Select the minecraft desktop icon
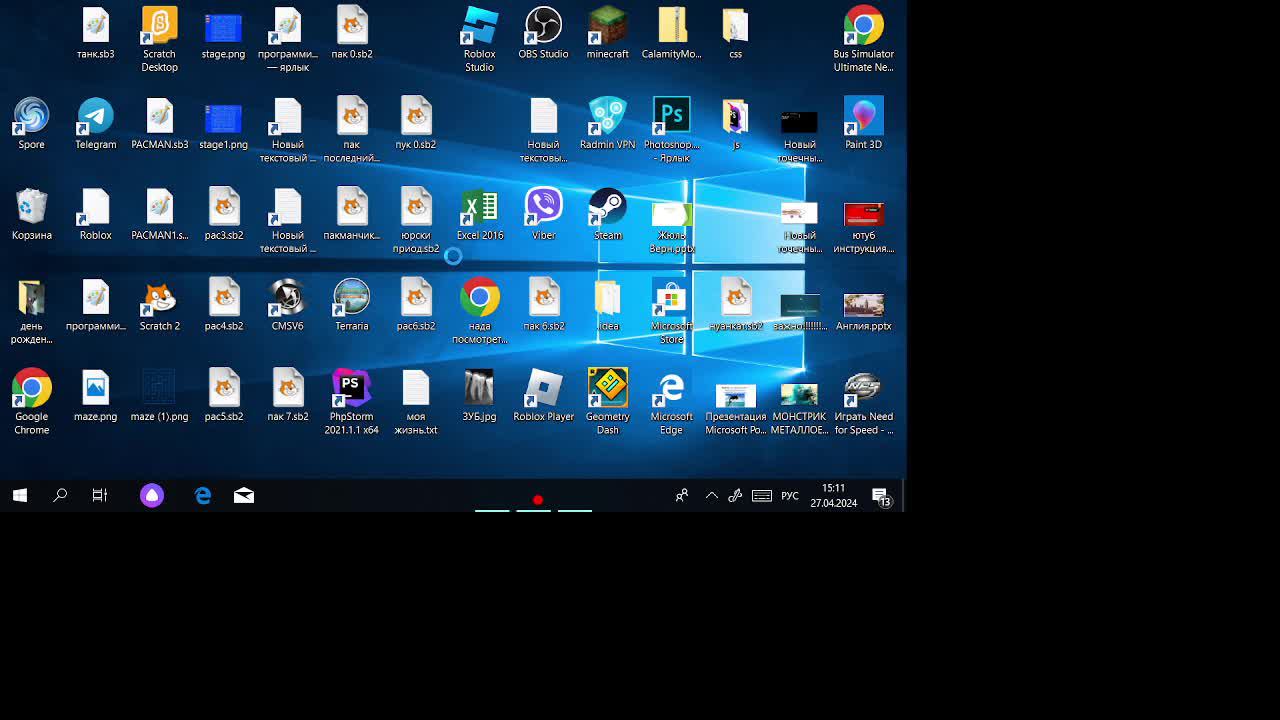 tap(607, 33)
